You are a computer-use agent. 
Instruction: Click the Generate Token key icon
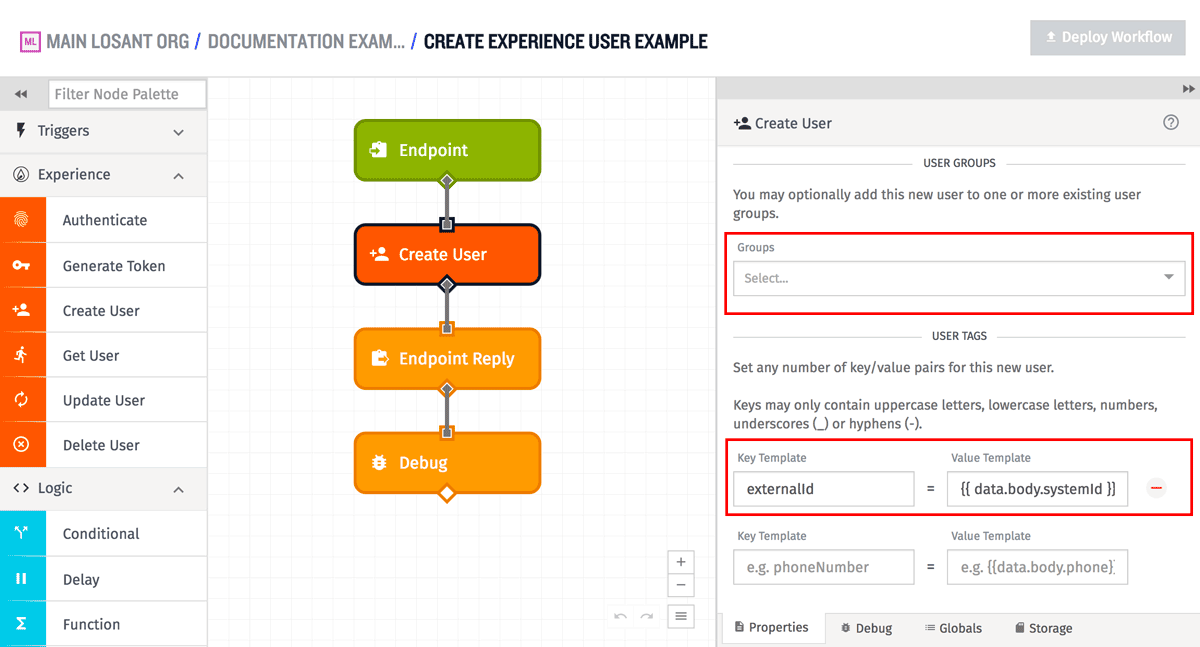pos(22,265)
